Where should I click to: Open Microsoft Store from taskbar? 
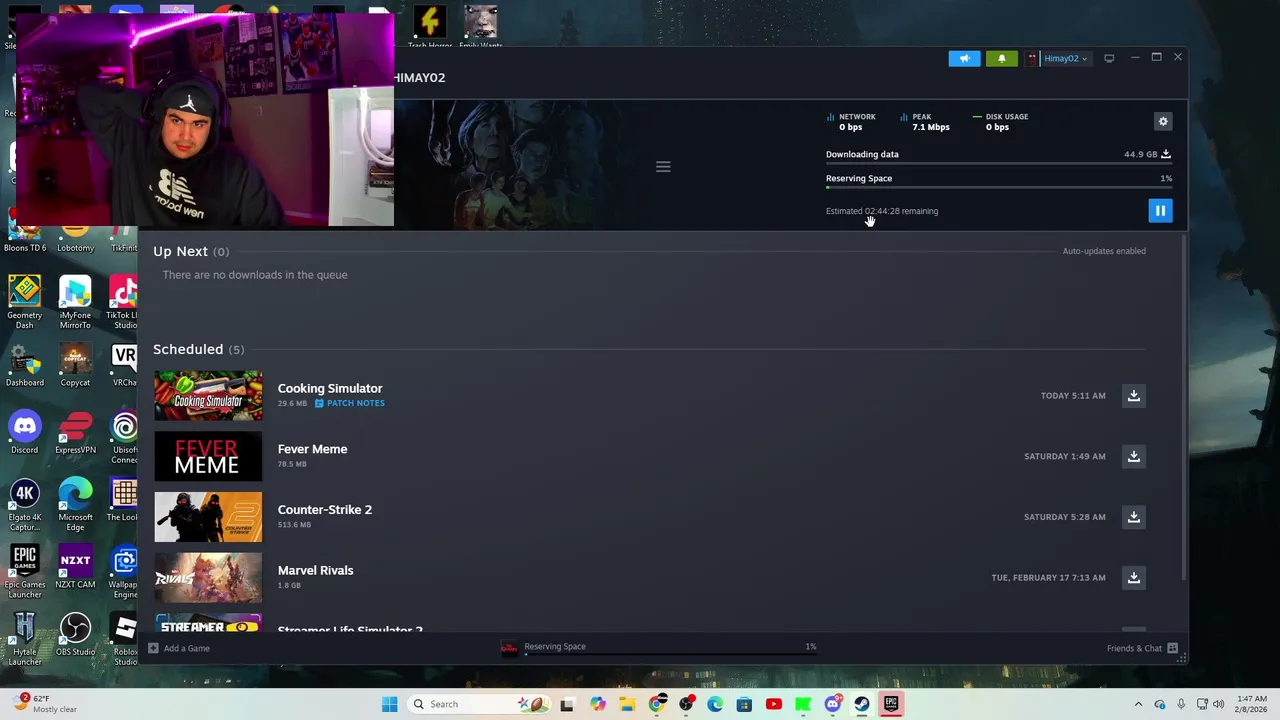(x=744, y=704)
